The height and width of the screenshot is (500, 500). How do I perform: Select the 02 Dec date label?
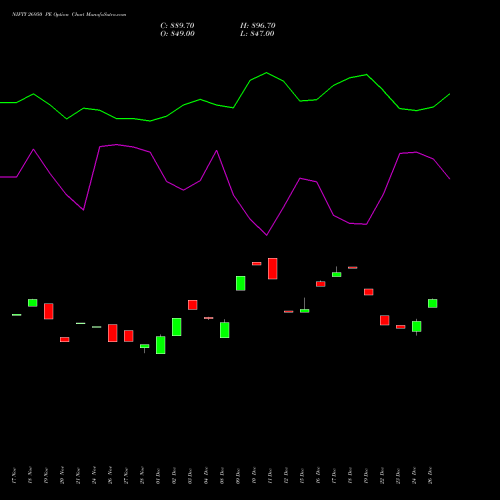coord(174,476)
